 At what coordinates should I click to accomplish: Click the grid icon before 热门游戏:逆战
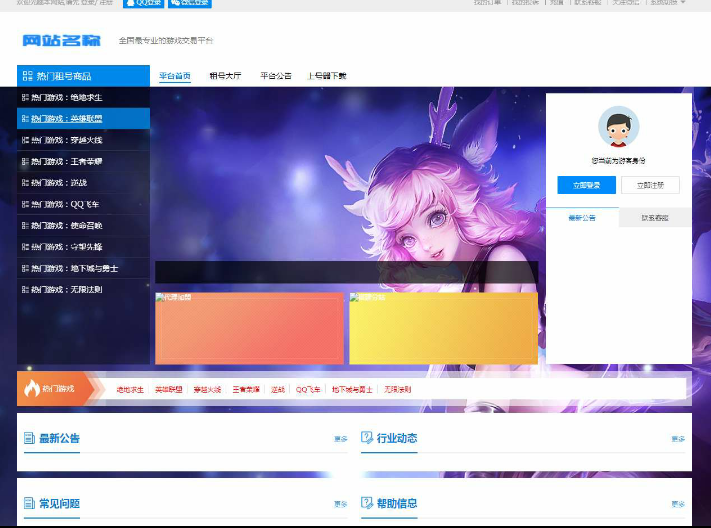pyautogui.click(x=25, y=183)
